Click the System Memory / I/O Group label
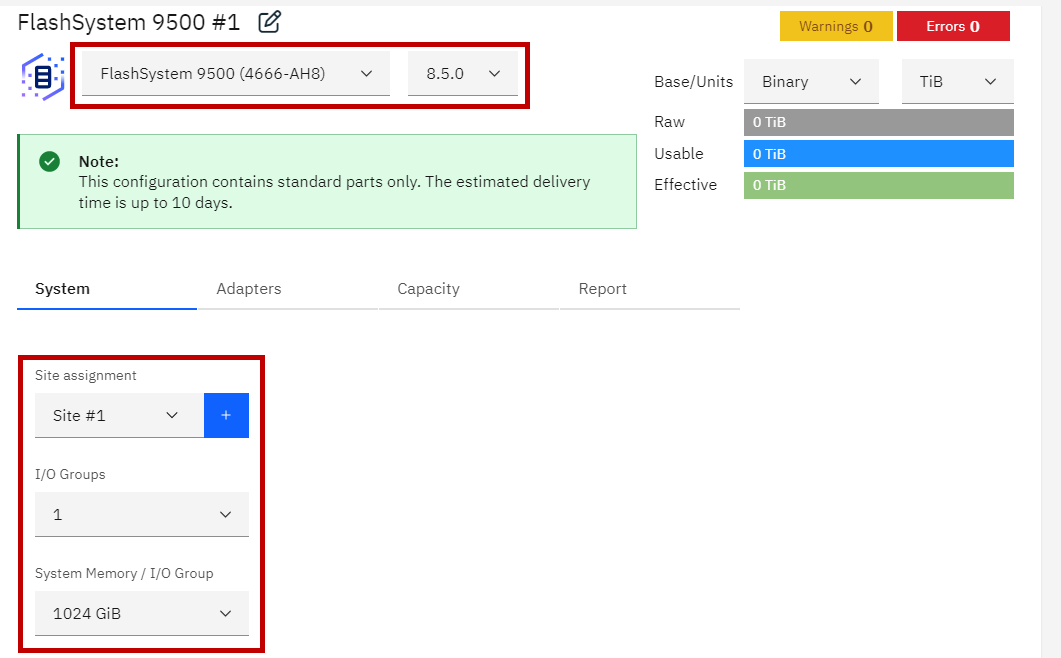 124,573
